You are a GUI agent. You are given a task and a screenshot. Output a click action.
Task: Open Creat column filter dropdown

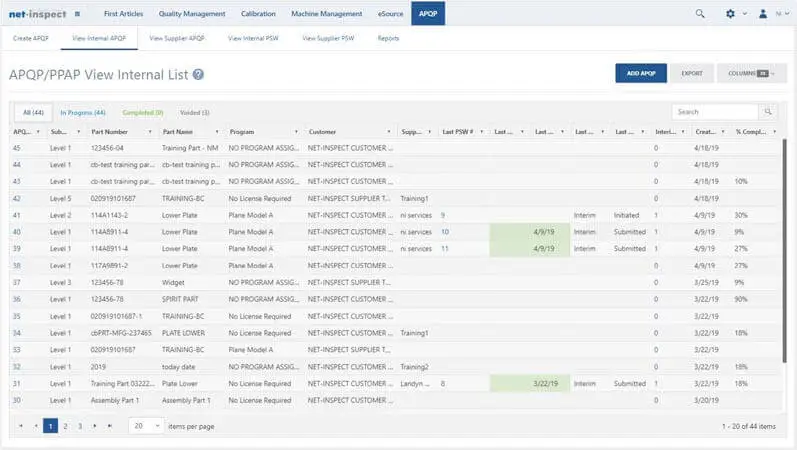[723, 132]
